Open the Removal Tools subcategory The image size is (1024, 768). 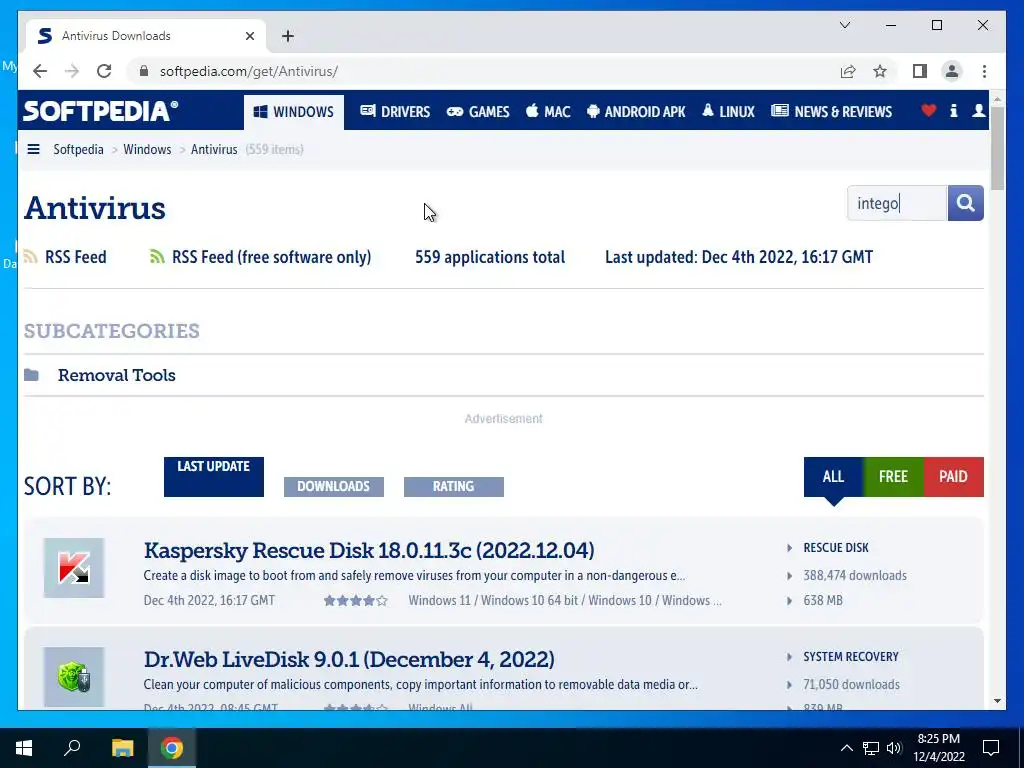point(116,376)
